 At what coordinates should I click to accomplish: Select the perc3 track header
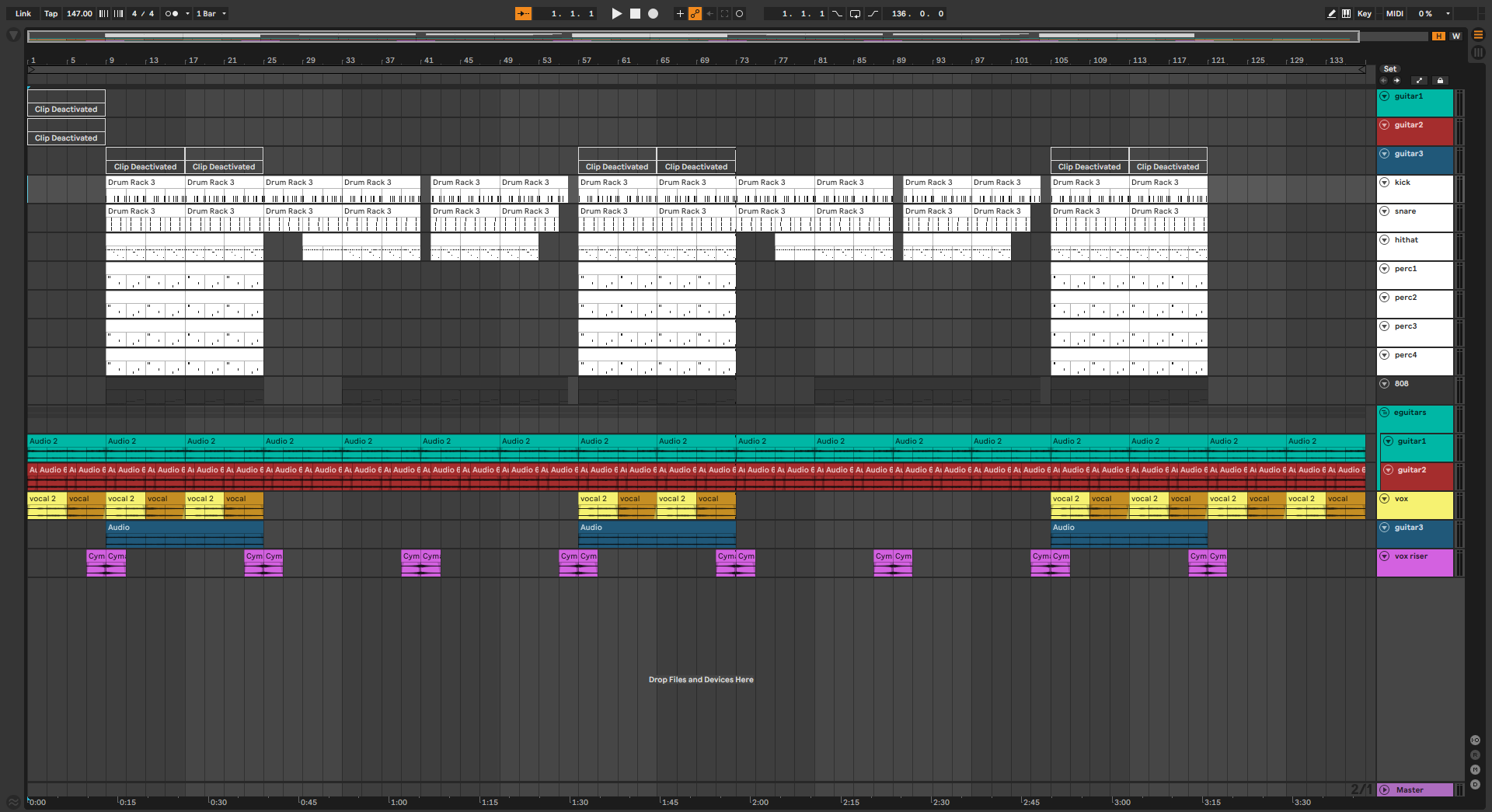1415,333
